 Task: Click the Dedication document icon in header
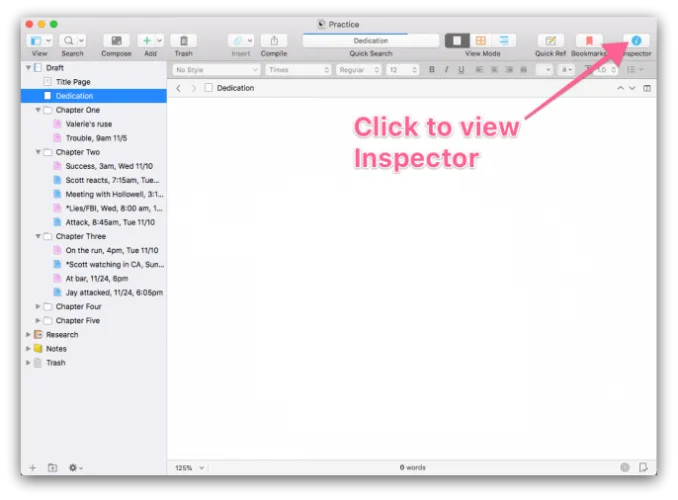click(208, 88)
